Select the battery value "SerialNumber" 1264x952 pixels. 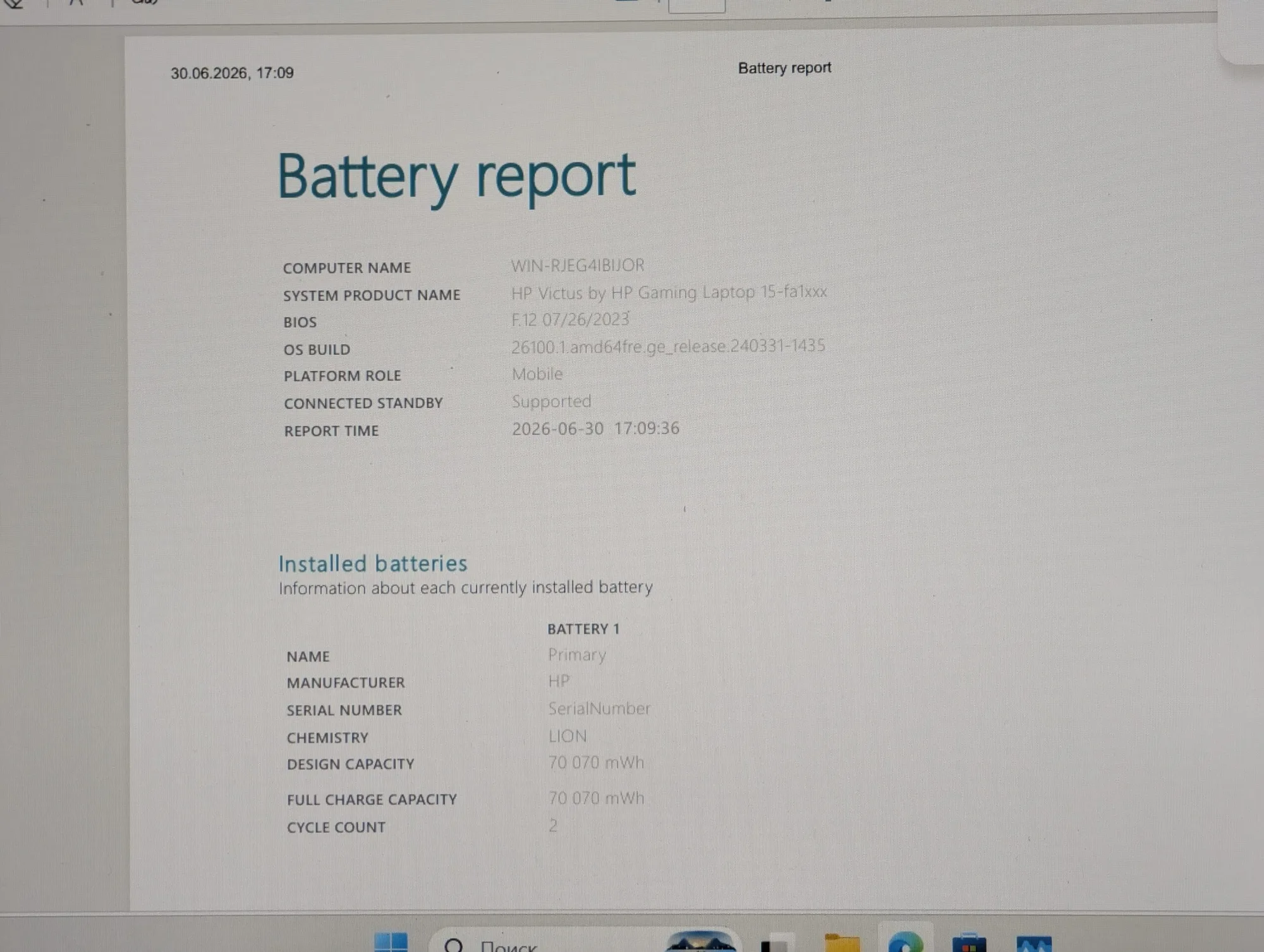tap(599, 709)
